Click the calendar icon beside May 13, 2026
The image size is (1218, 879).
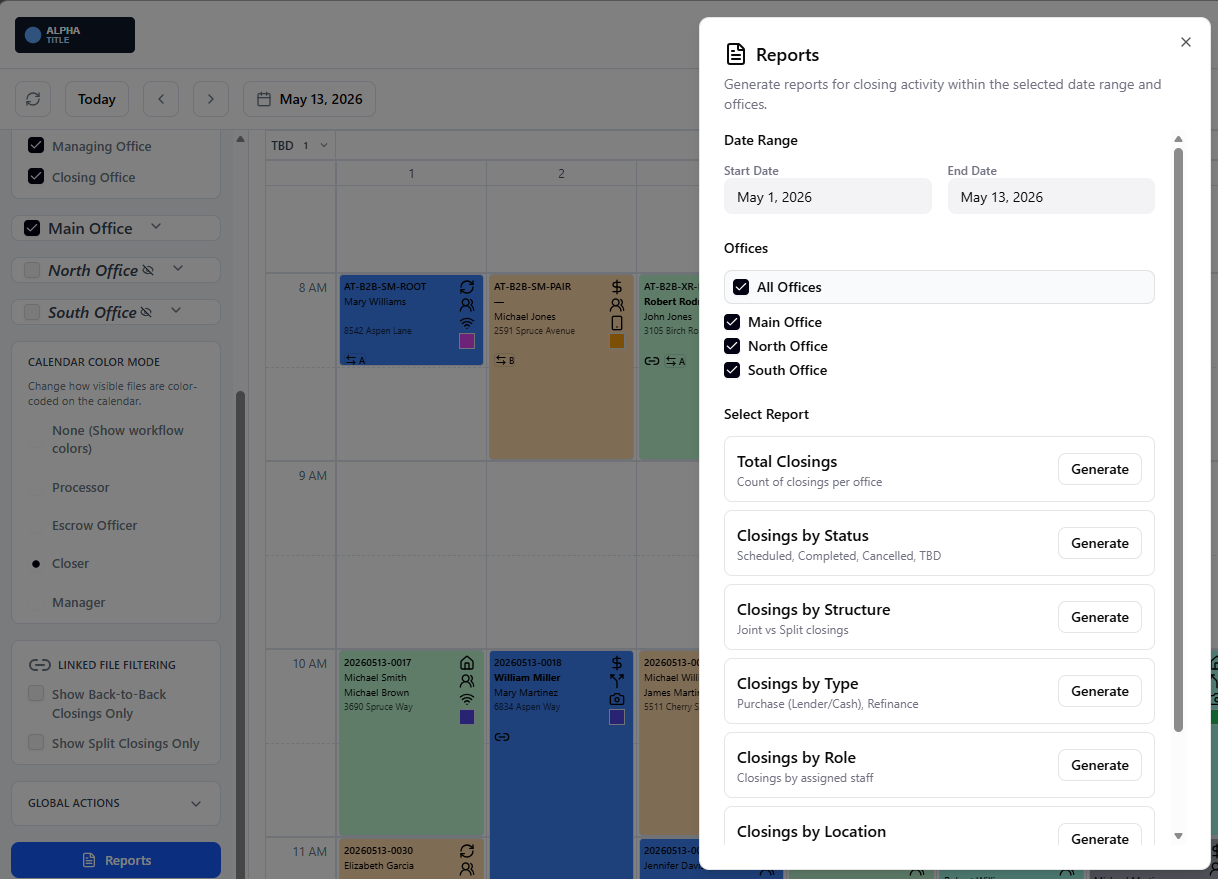click(264, 99)
